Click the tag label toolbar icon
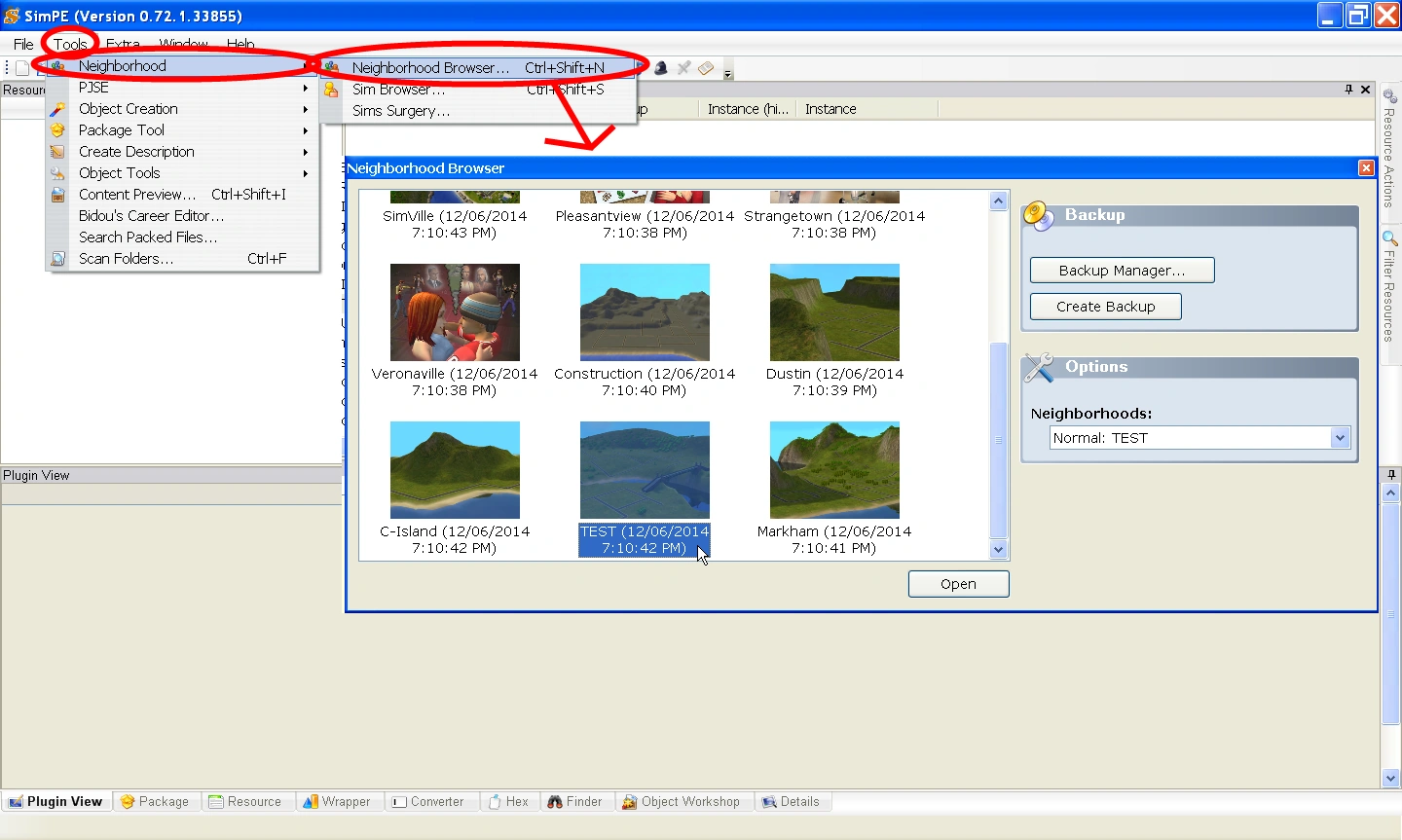The image size is (1402, 840). click(x=706, y=68)
